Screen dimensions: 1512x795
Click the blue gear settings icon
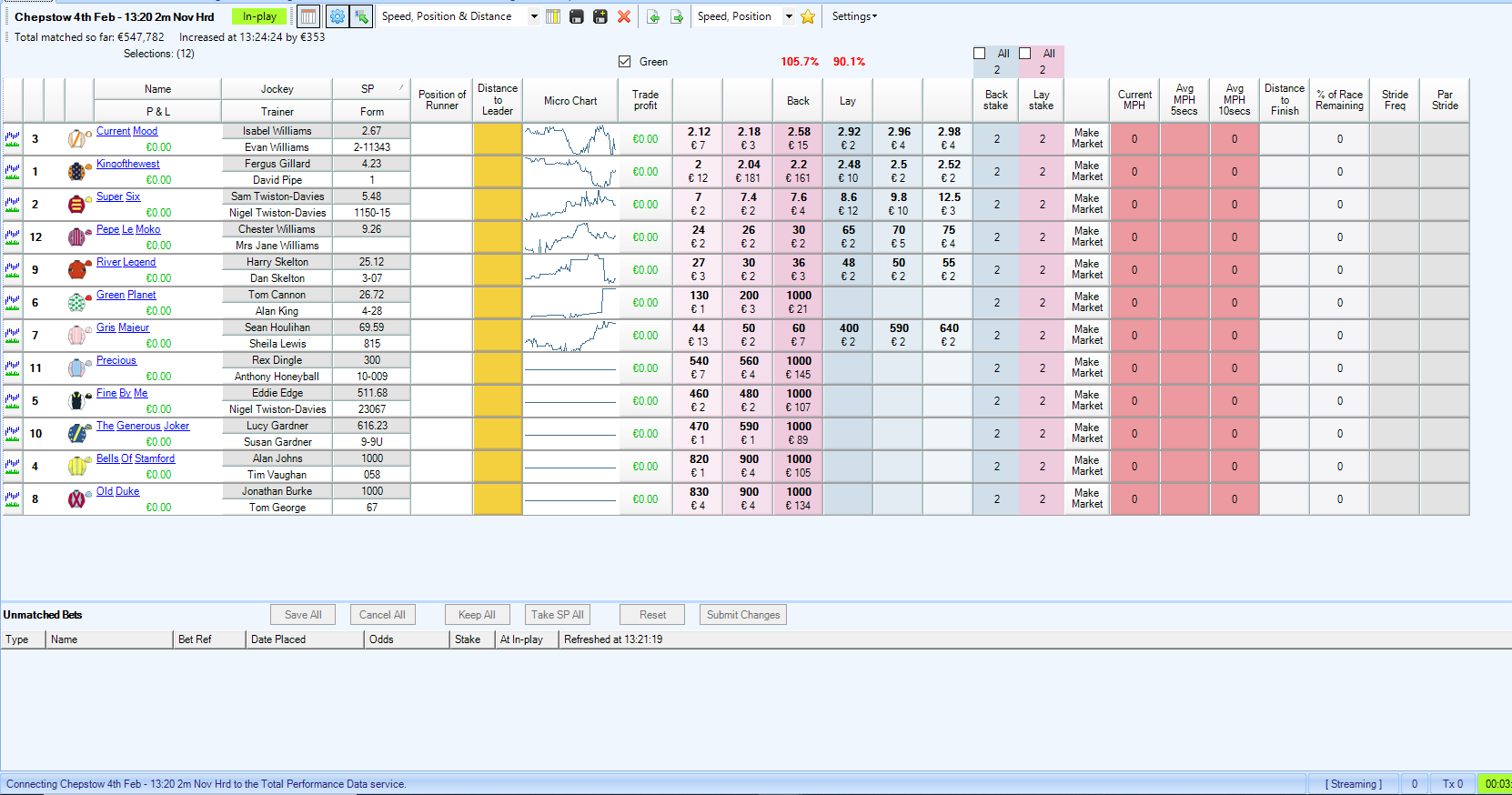(338, 16)
